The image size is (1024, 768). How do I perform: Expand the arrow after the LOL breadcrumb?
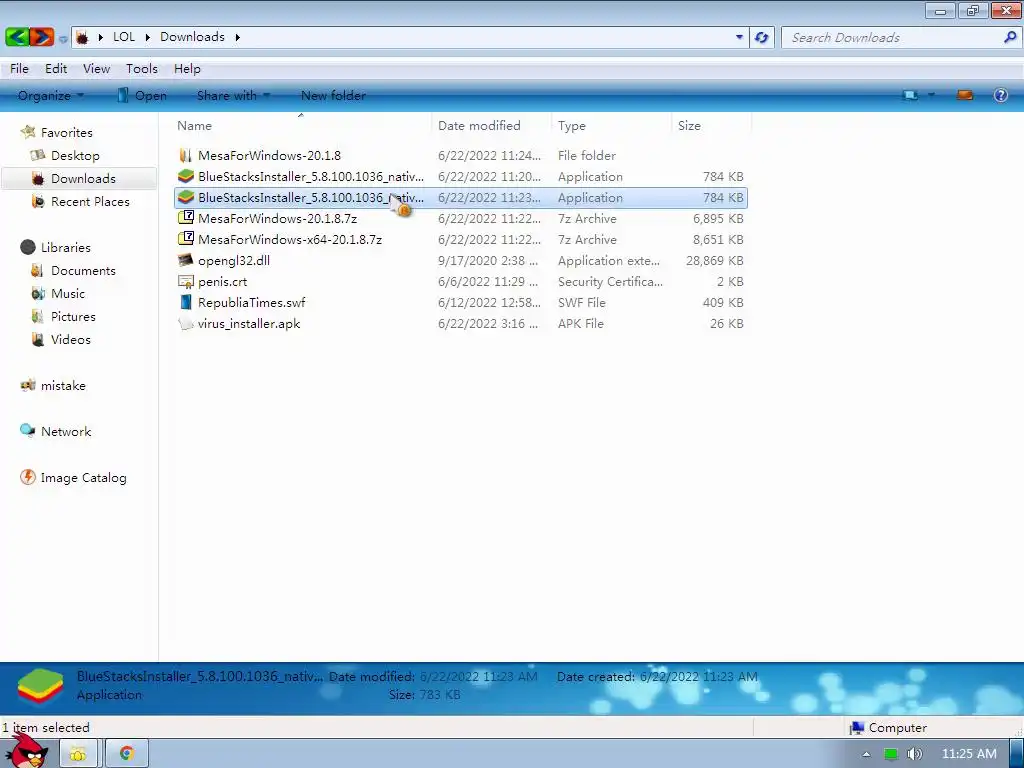click(x=148, y=37)
